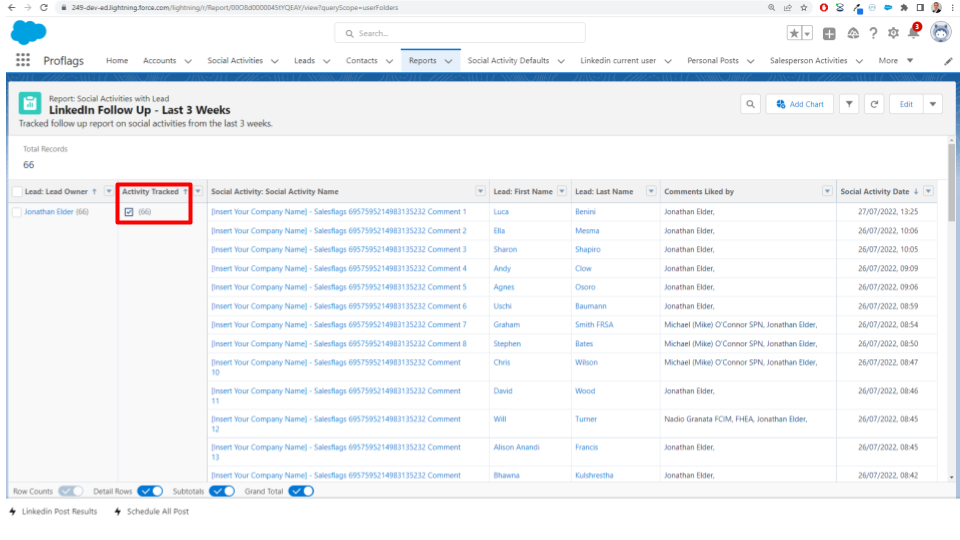
Task: Expand the More navigation menu
Action: point(896,61)
